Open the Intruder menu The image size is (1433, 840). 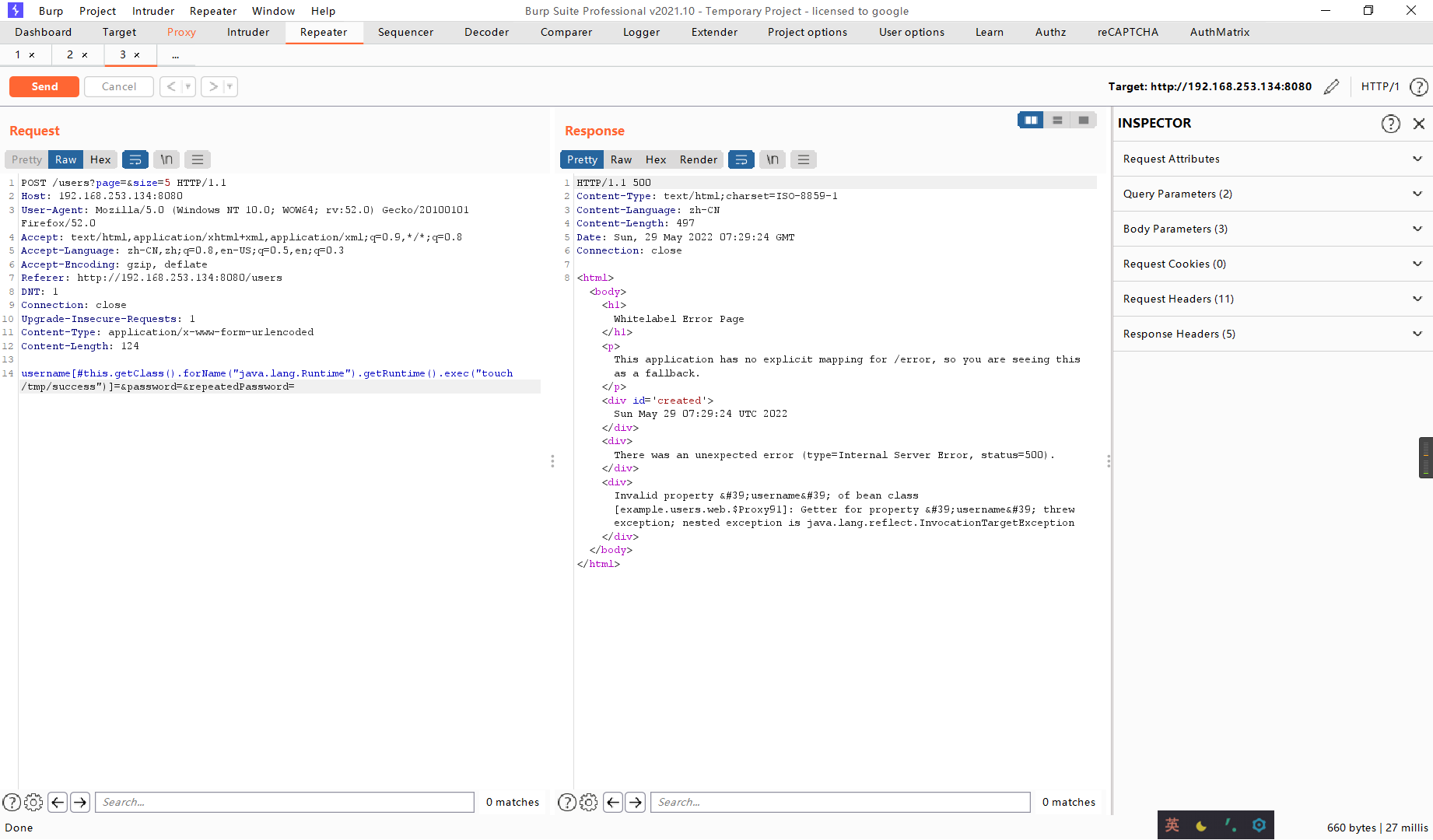(152, 10)
